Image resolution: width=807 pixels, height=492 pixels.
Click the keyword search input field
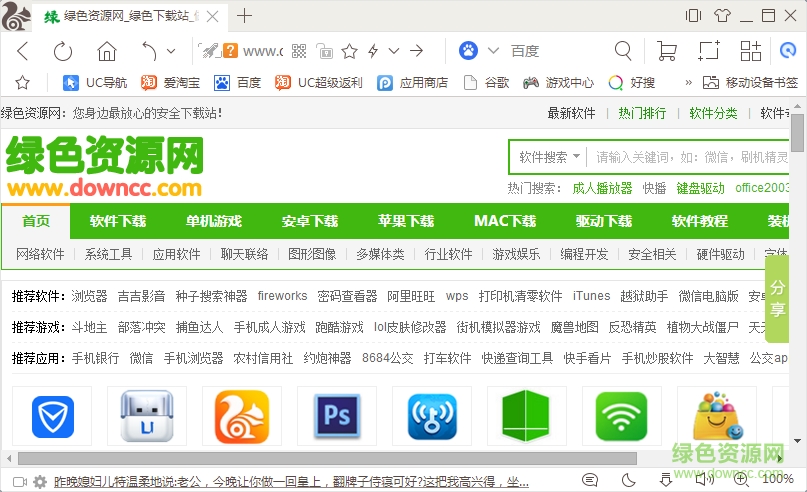coord(690,157)
